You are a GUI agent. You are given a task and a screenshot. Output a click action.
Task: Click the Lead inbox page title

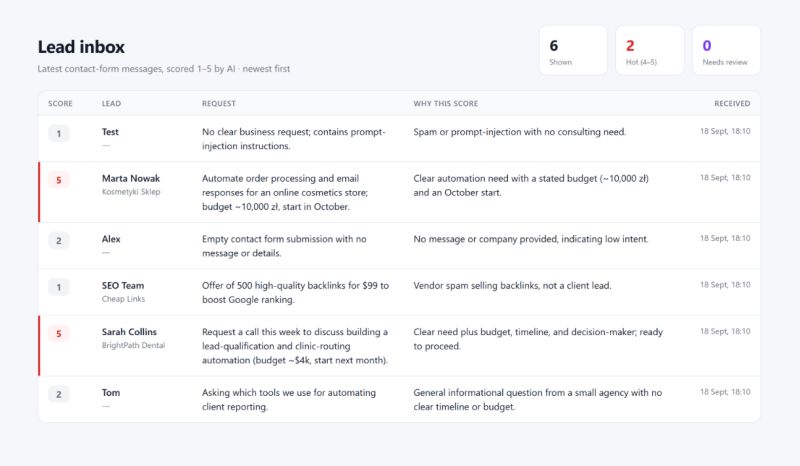(x=81, y=47)
